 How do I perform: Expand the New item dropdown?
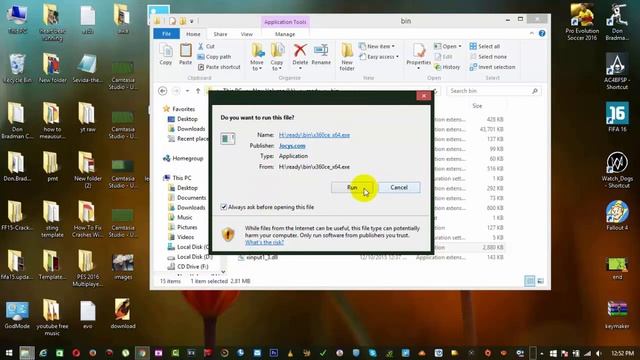(377, 47)
